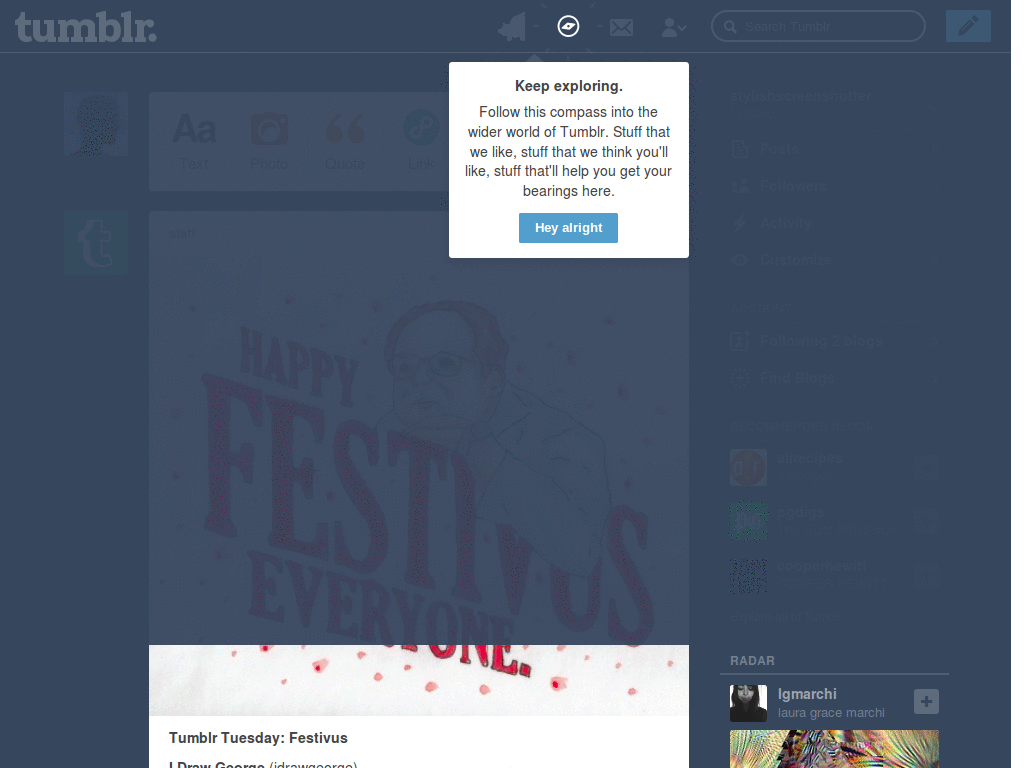Viewport: 1024px width, 768px height.
Task: Click the Customize eye icon
Action: [x=740, y=260]
